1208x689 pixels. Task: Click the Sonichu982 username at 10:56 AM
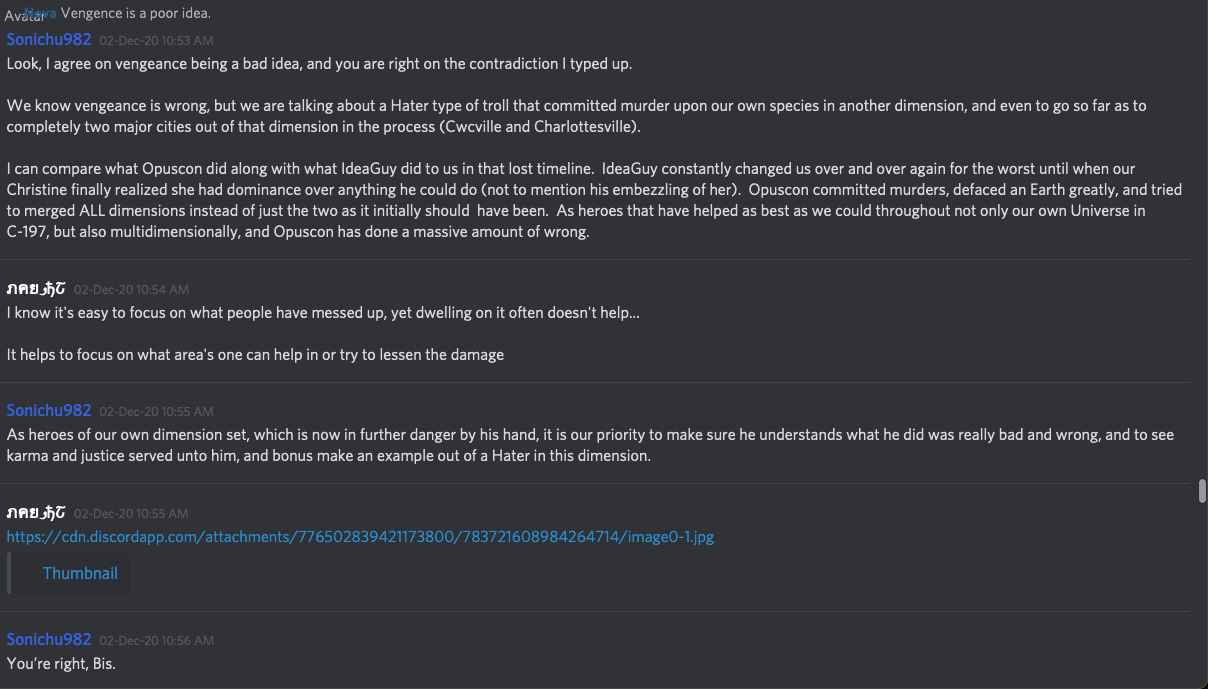point(49,639)
